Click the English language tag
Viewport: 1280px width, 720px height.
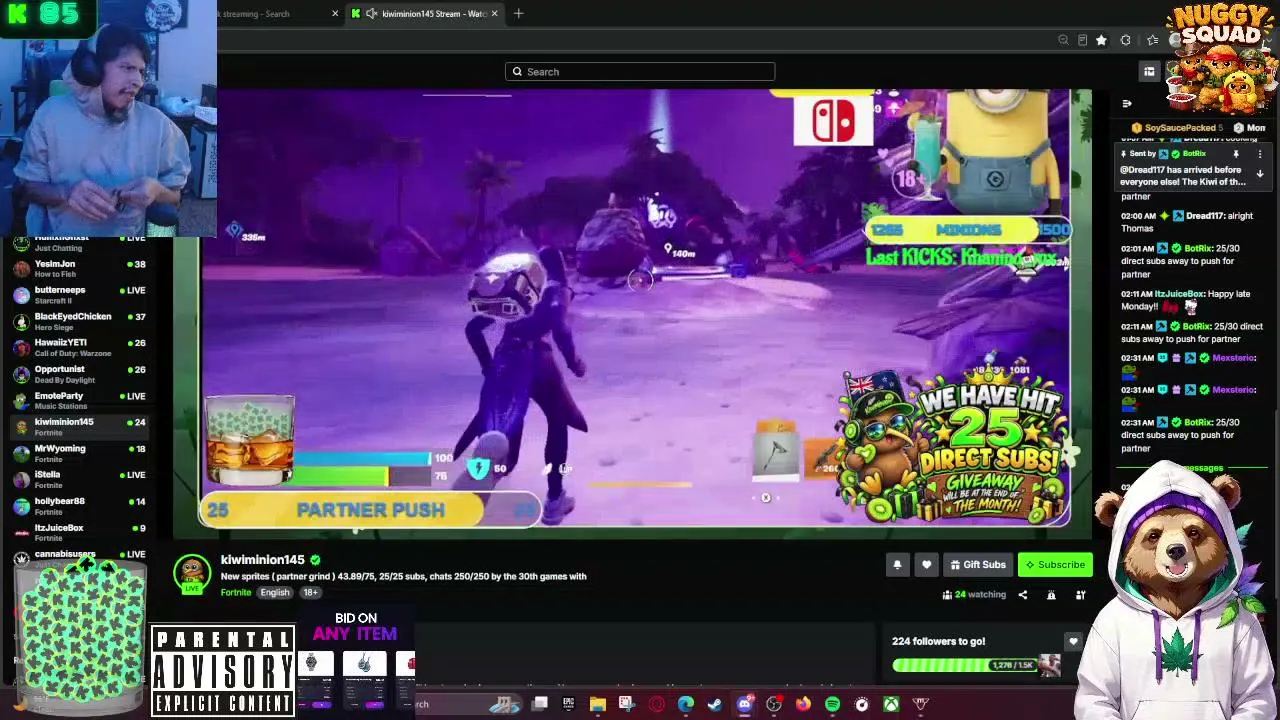tap(275, 593)
